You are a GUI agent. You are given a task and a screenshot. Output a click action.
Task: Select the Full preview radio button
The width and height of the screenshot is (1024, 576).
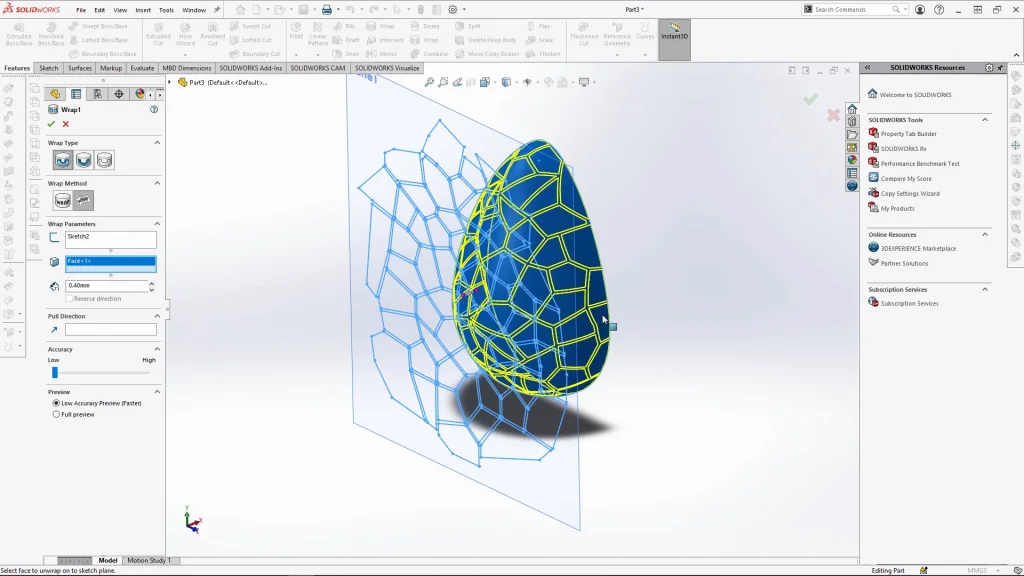[56, 414]
